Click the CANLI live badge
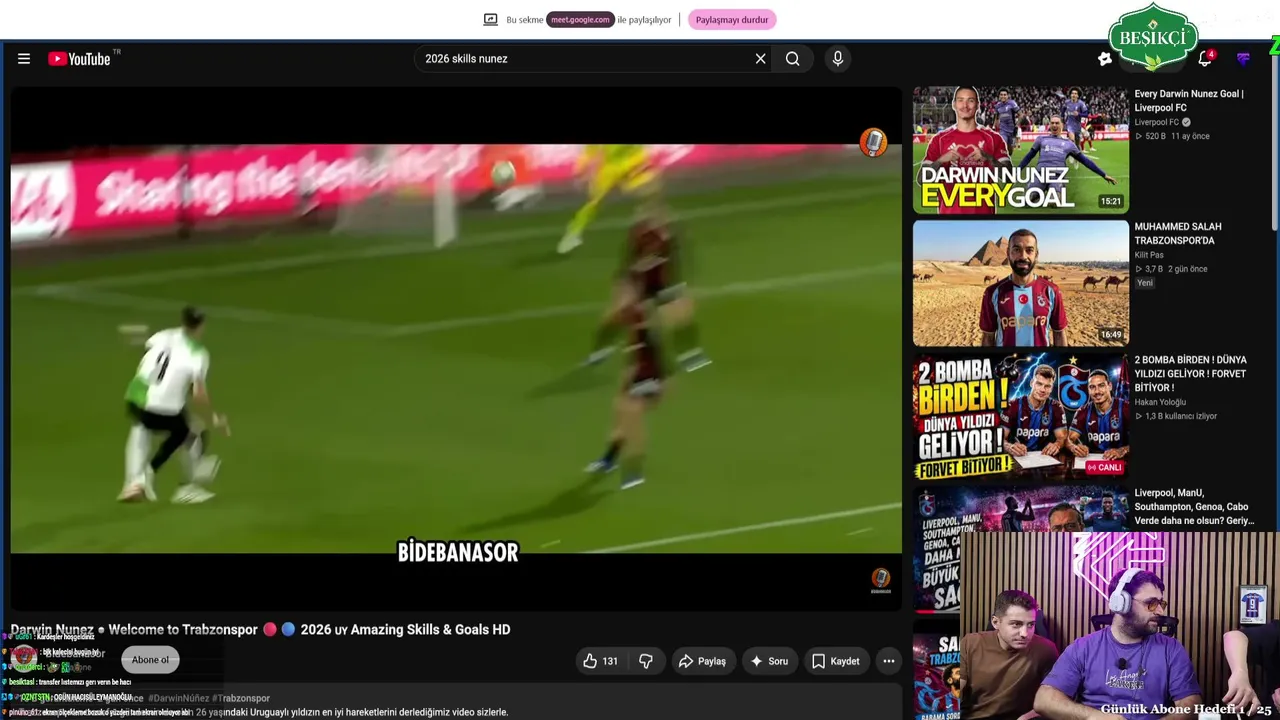 [x=1105, y=467]
